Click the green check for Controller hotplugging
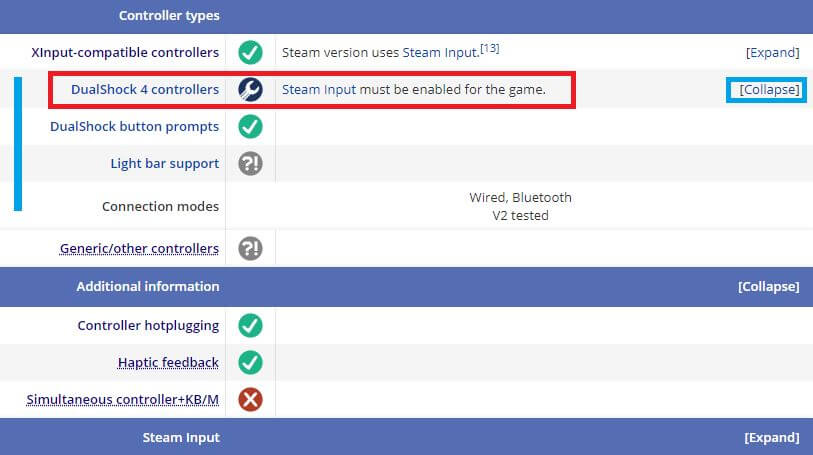813x455 pixels. click(250, 325)
